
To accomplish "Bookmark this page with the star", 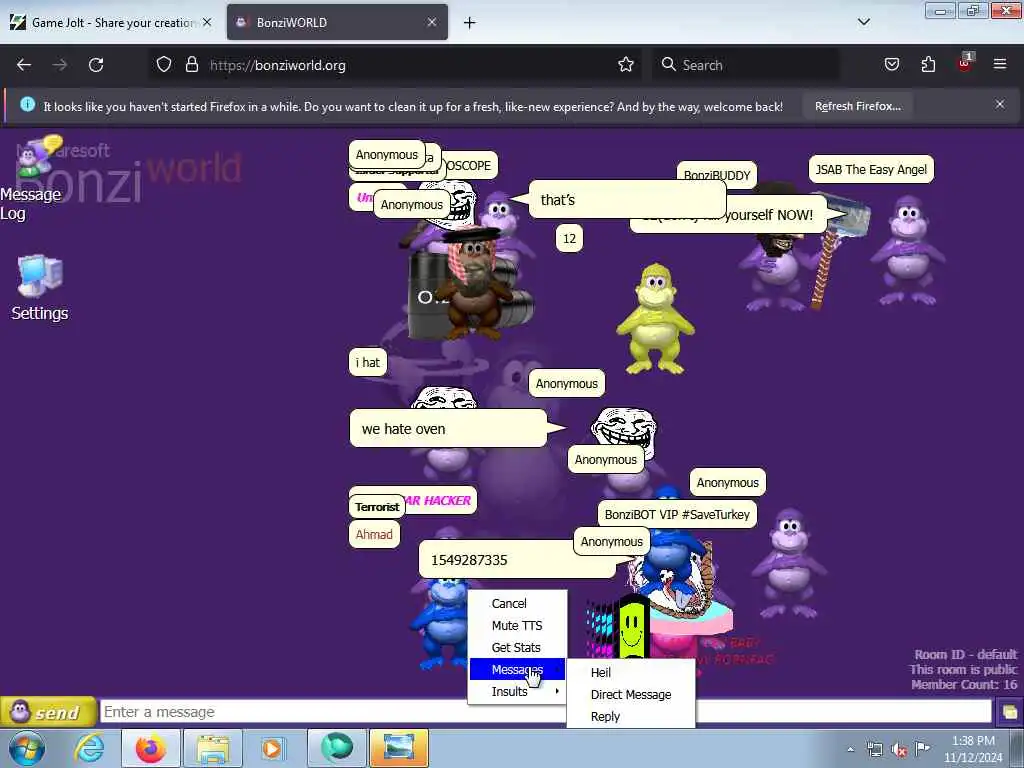I will pyautogui.click(x=626, y=65).
